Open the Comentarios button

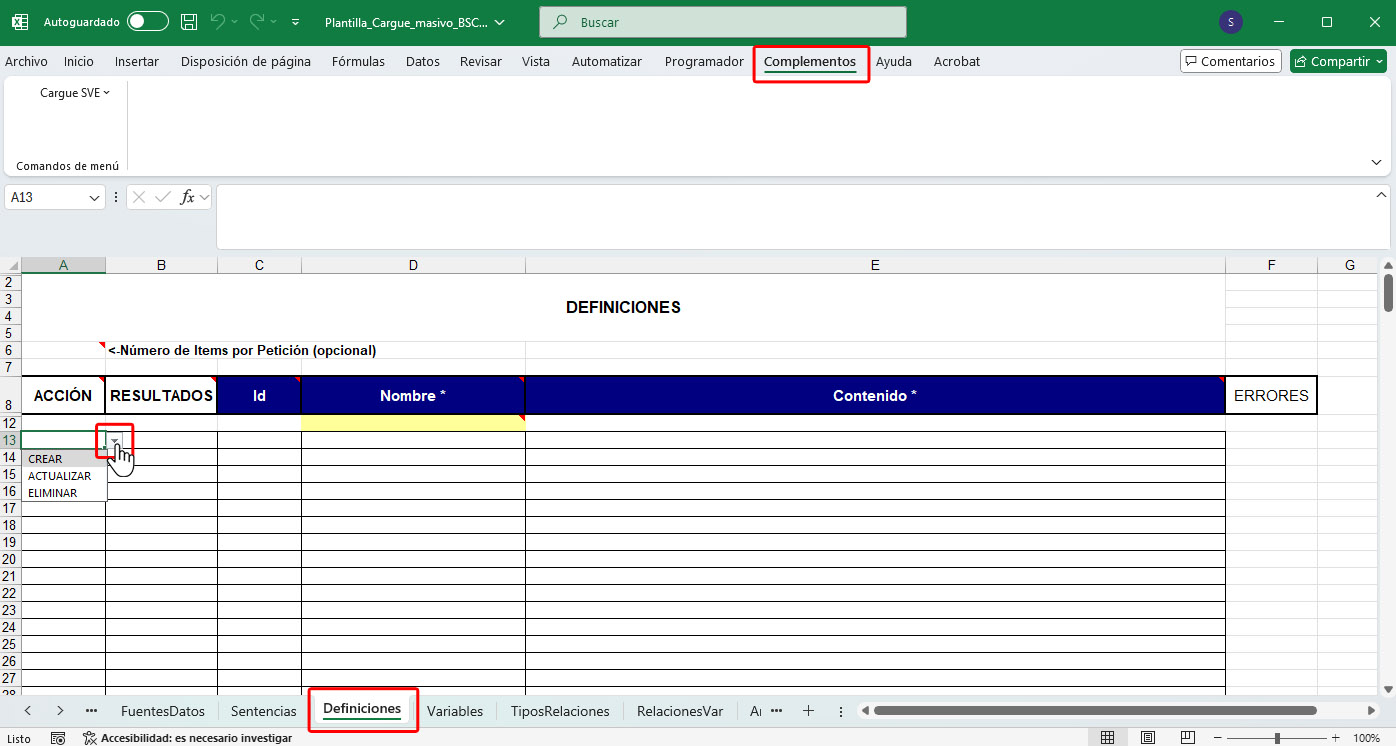click(x=1230, y=62)
